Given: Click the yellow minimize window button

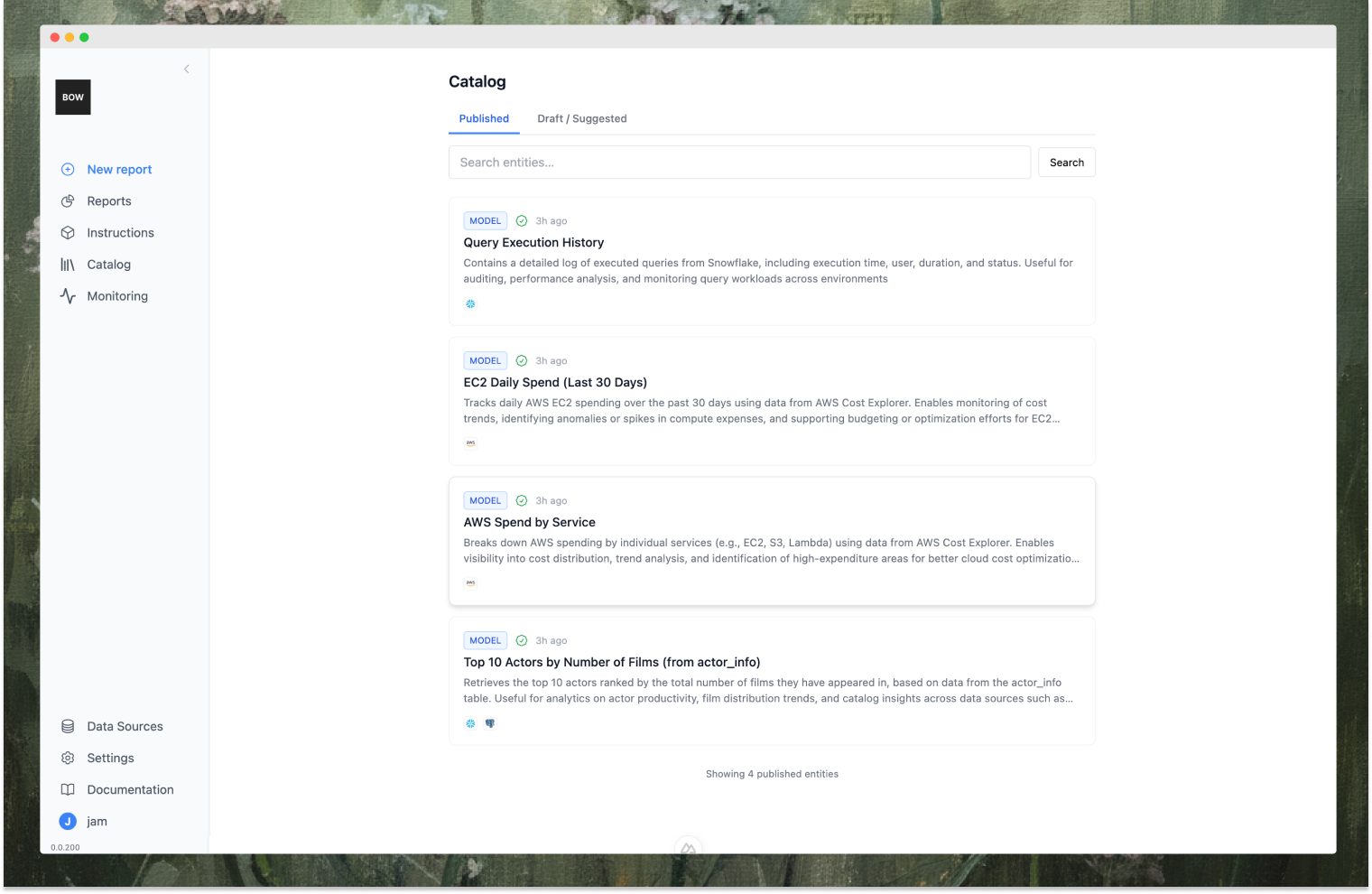Looking at the screenshot, I should (70, 38).
